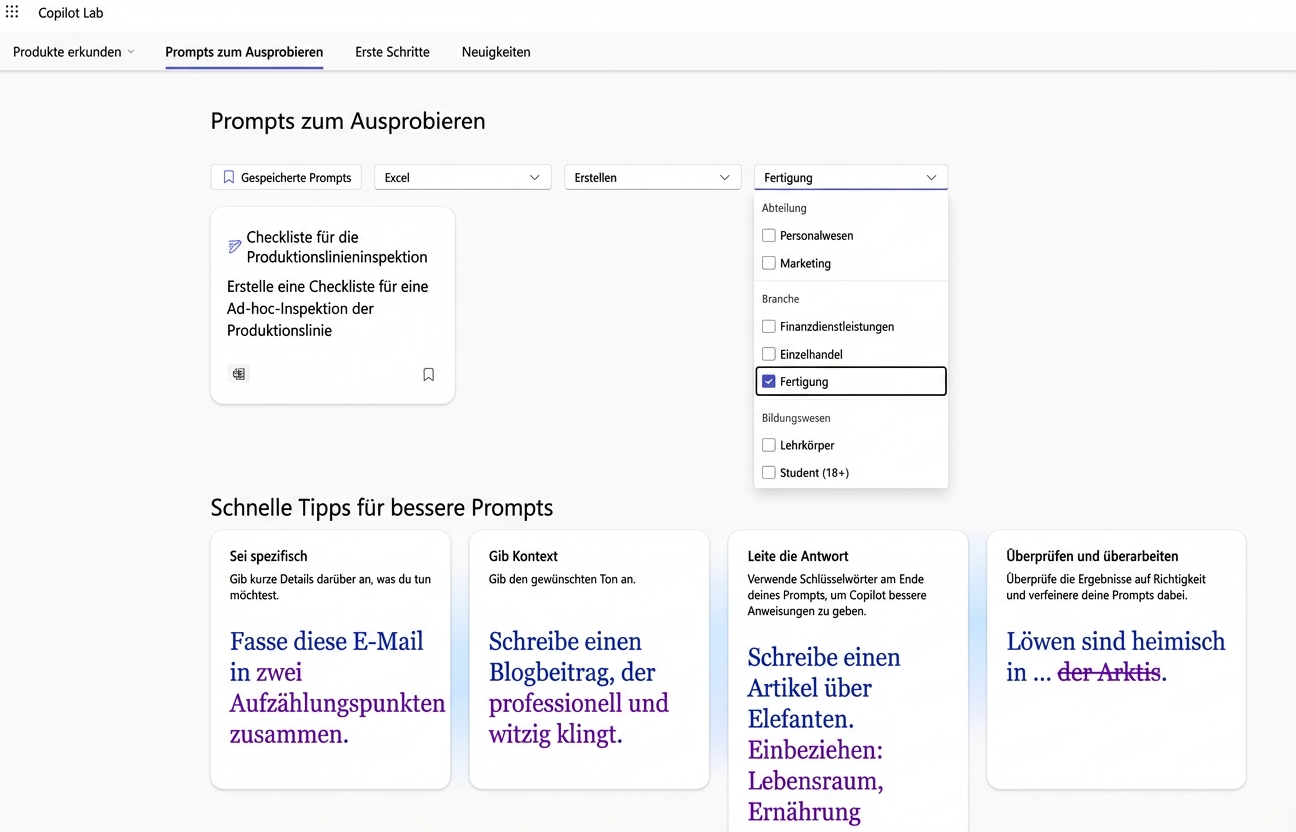Click the Excel app icon on the prompt card

pyautogui.click(x=238, y=373)
